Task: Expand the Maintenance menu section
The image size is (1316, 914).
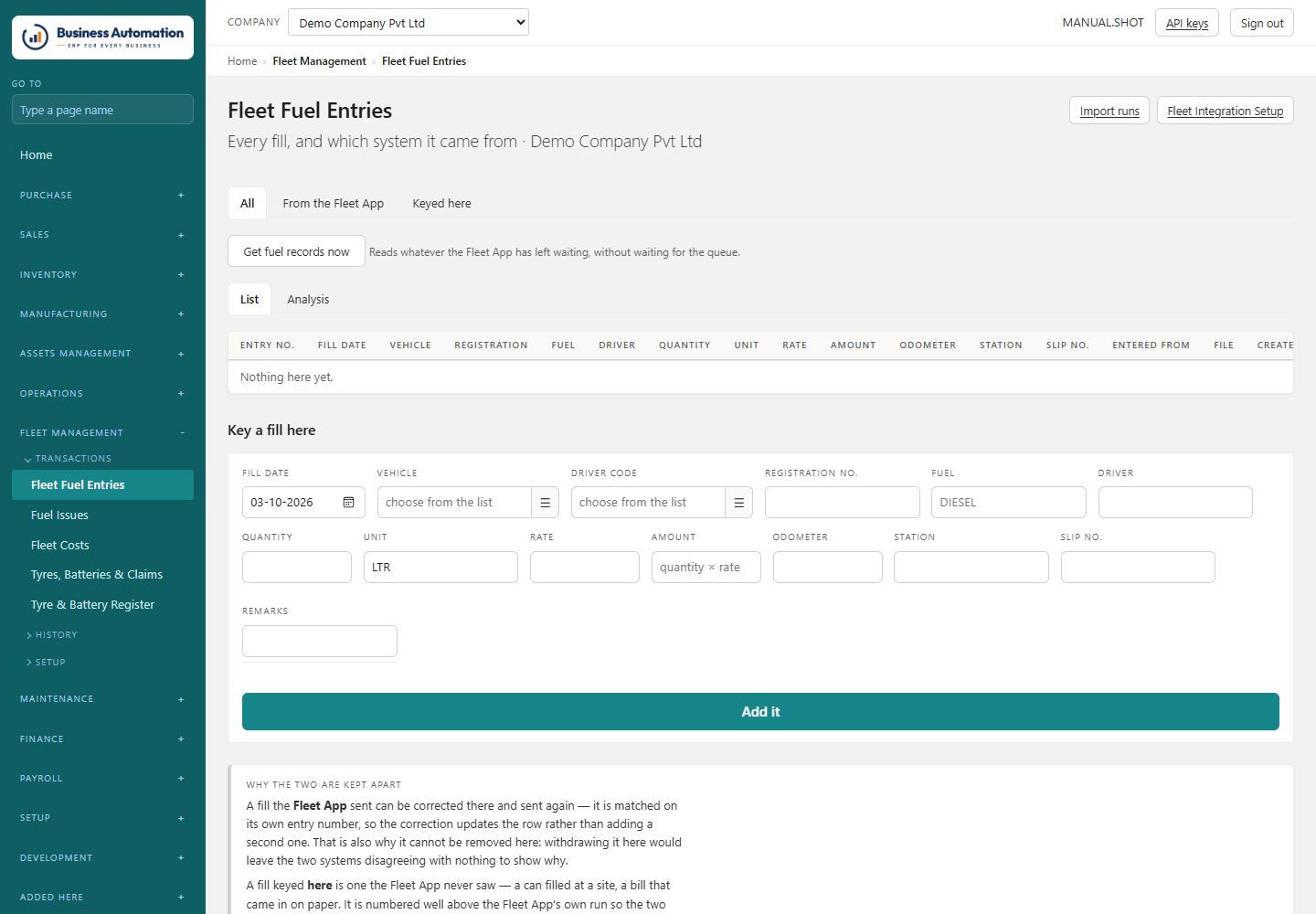Action: 102,699
